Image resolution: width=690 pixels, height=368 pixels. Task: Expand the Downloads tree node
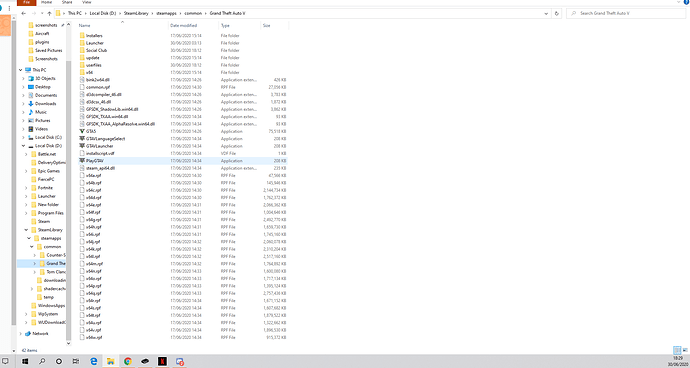tap(23, 104)
